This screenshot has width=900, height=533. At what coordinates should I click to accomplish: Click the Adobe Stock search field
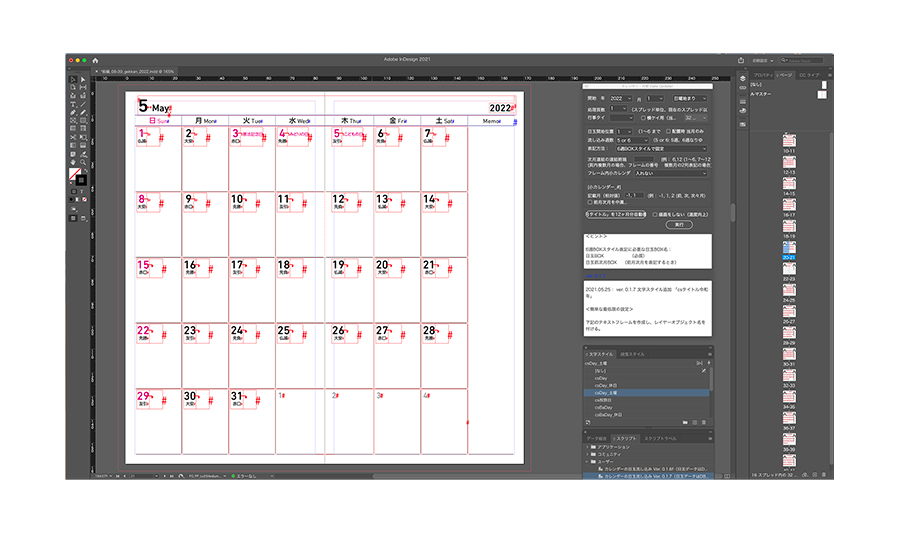[802, 60]
